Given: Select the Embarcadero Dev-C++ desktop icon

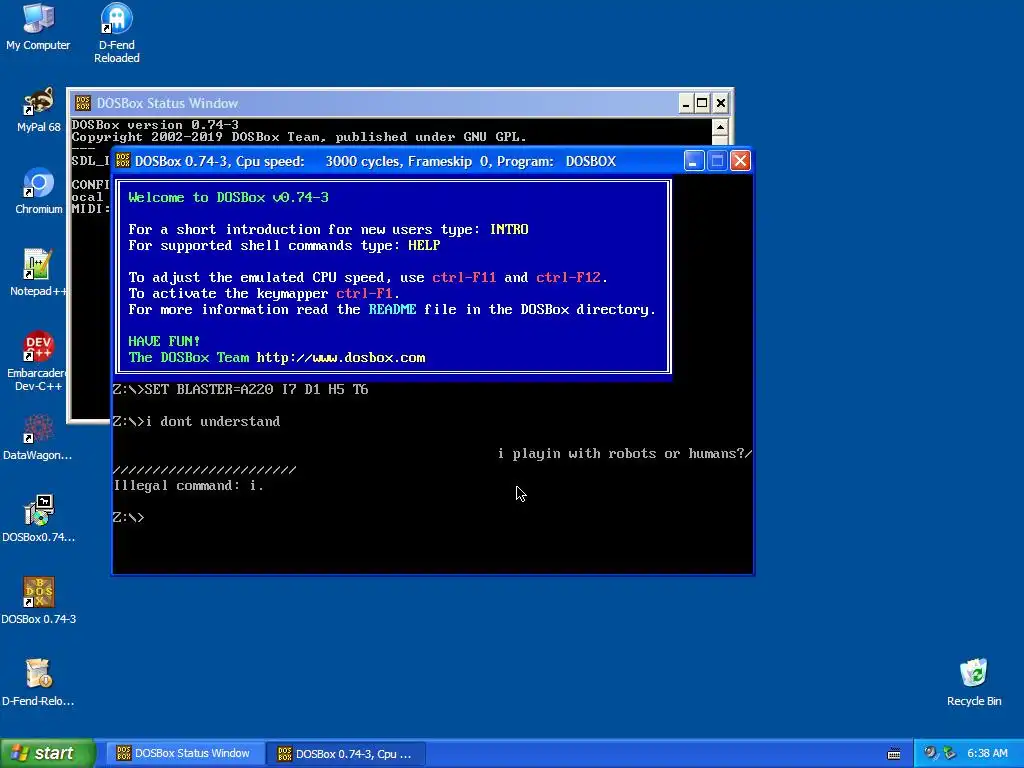Looking at the screenshot, I should click(38, 360).
